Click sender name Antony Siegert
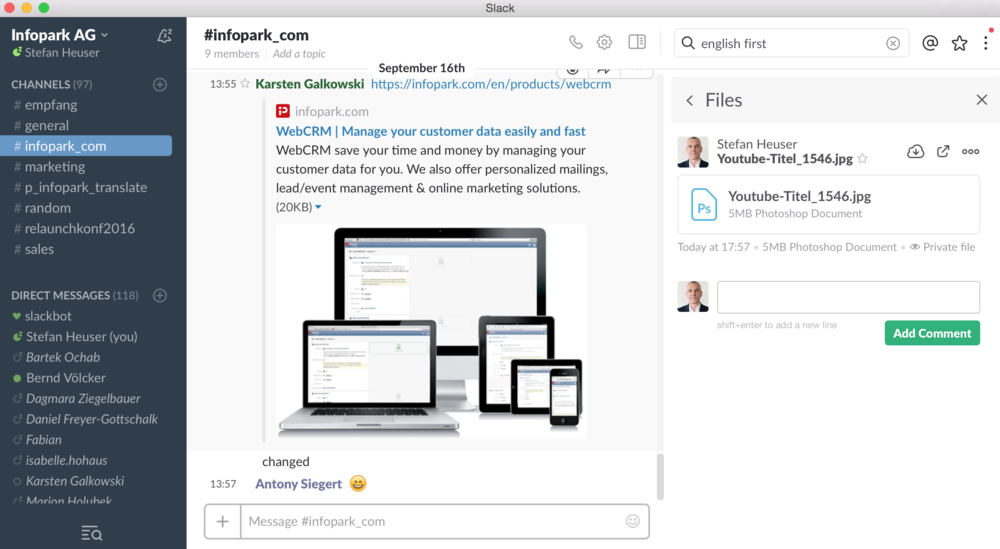1000x549 pixels. click(x=298, y=483)
